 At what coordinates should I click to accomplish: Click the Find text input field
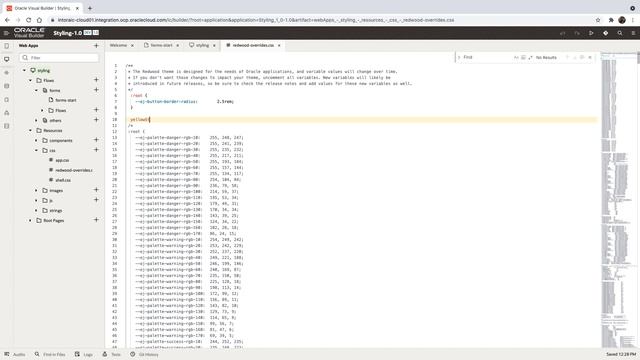pos(487,58)
